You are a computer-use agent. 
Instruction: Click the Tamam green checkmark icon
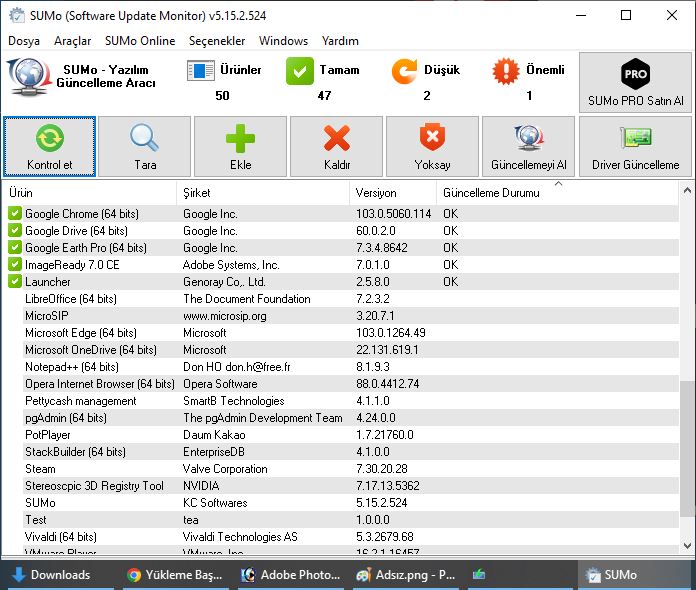300,71
